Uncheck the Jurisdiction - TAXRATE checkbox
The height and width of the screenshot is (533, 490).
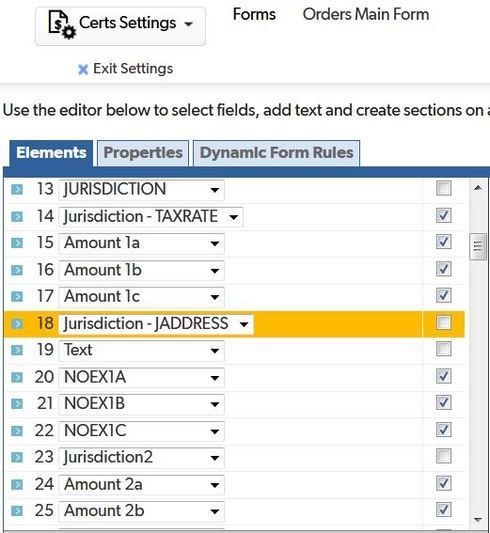coord(443,216)
